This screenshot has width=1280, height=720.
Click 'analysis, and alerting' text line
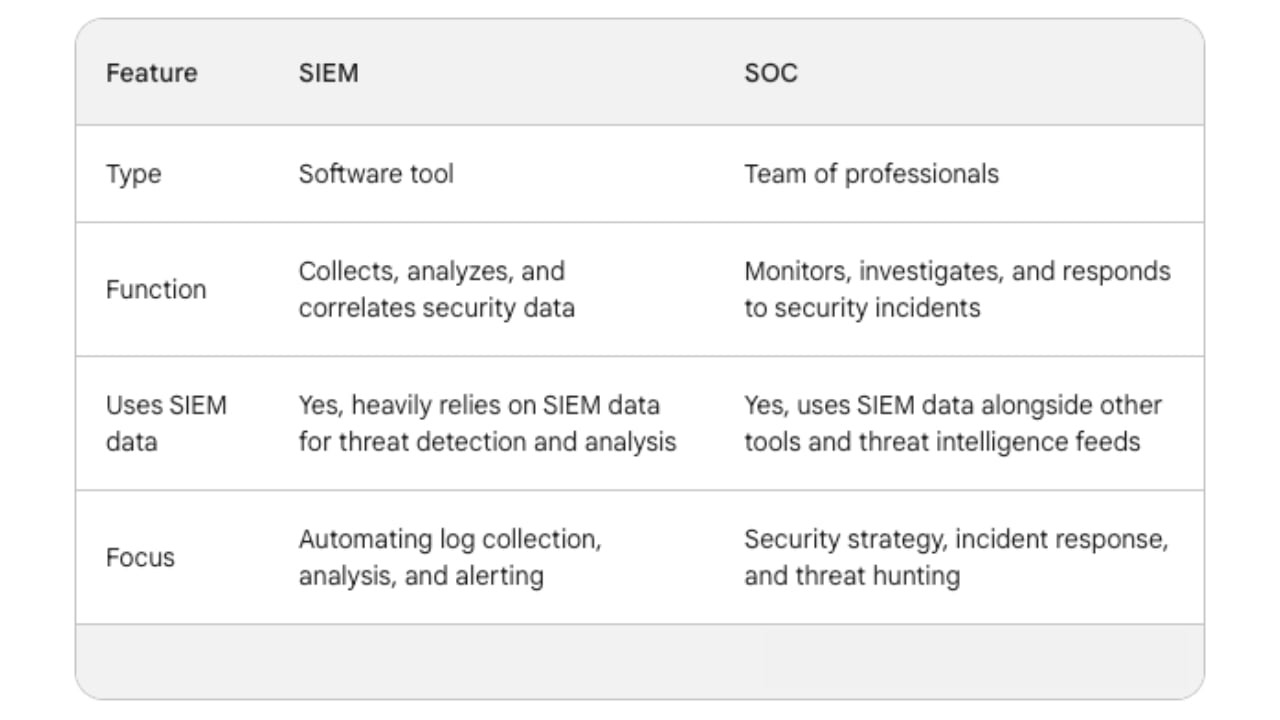[421, 576]
